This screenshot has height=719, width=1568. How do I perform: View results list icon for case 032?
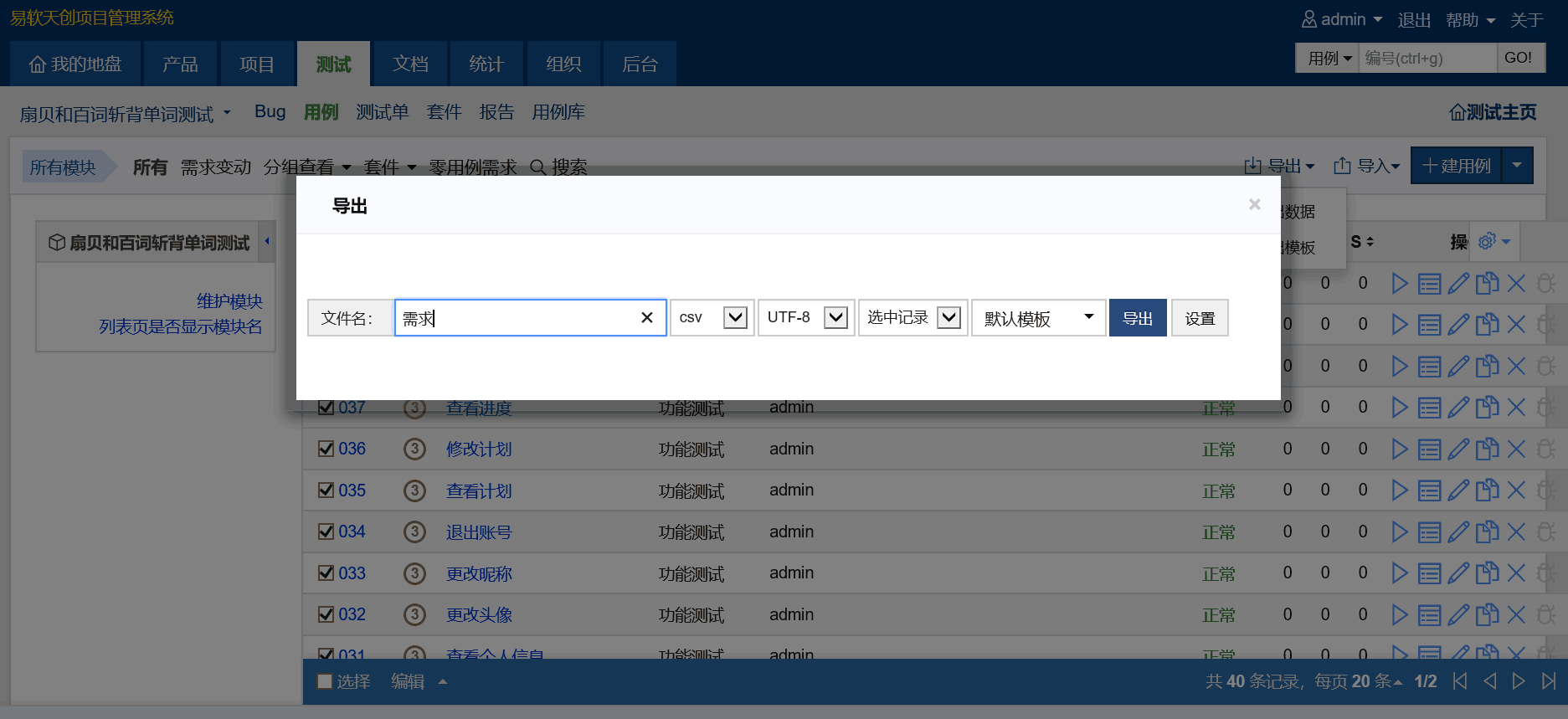[x=1429, y=615]
